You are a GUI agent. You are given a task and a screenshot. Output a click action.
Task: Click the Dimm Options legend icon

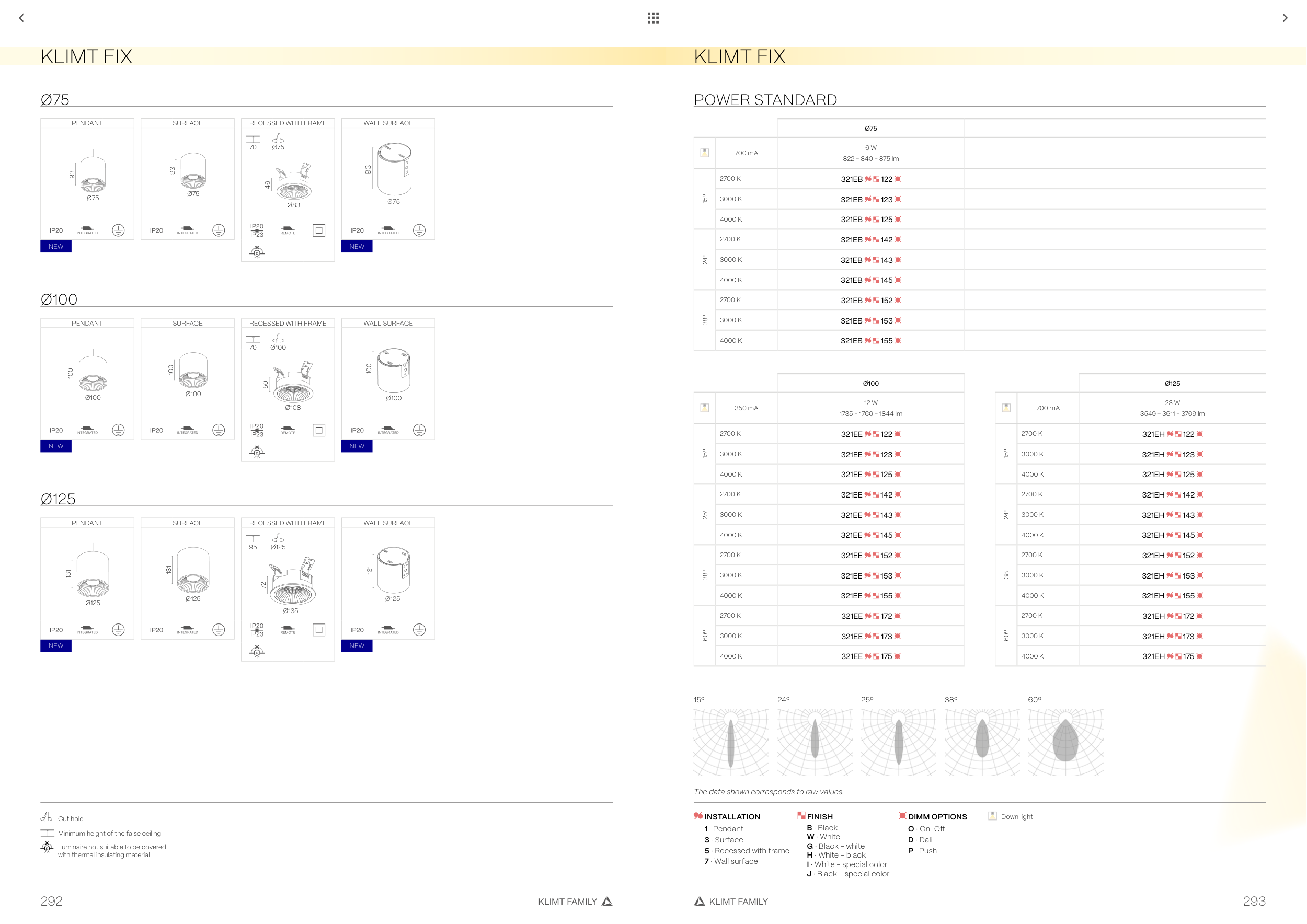click(x=902, y=815)
